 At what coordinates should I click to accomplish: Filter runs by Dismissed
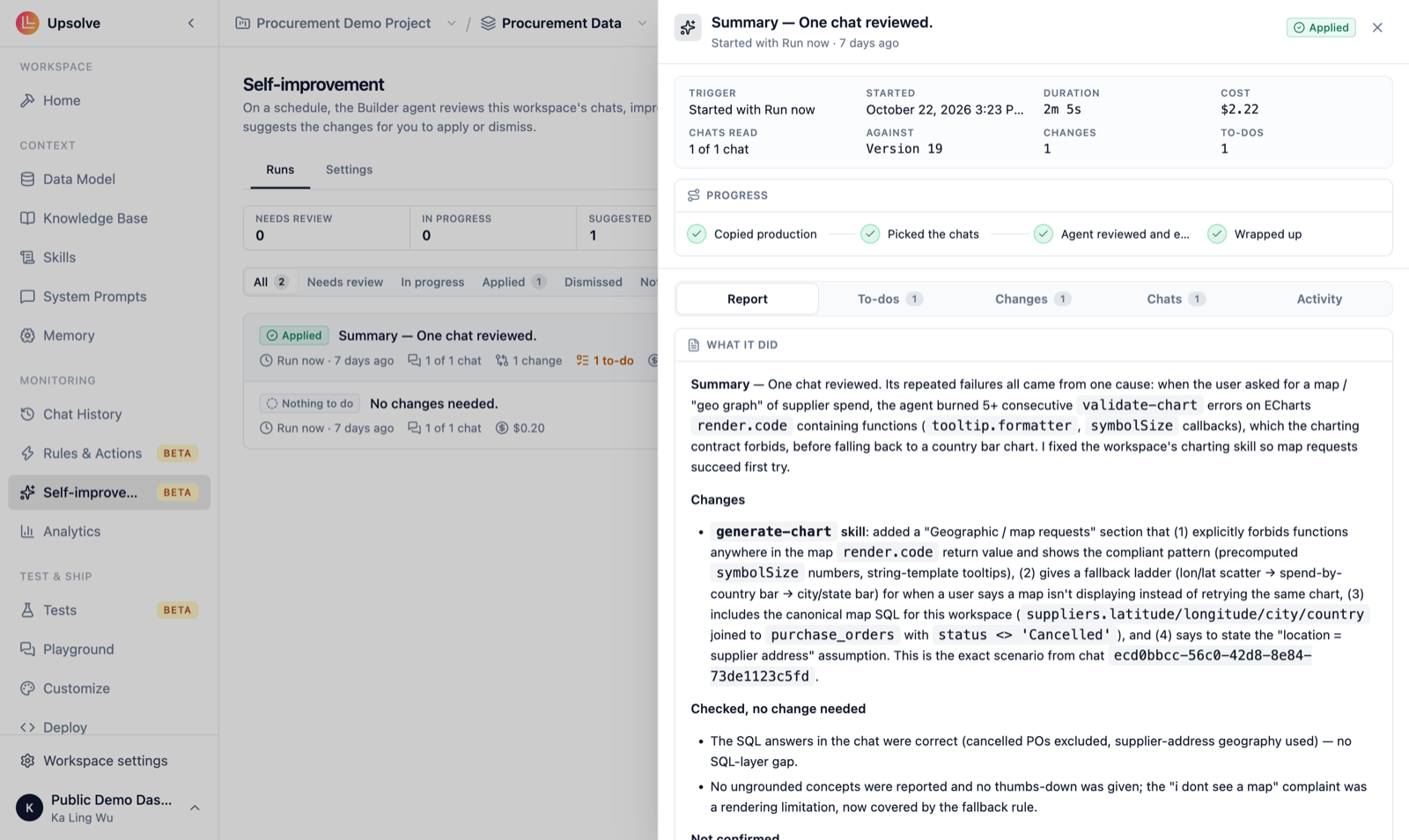click(x=594, y=282)
